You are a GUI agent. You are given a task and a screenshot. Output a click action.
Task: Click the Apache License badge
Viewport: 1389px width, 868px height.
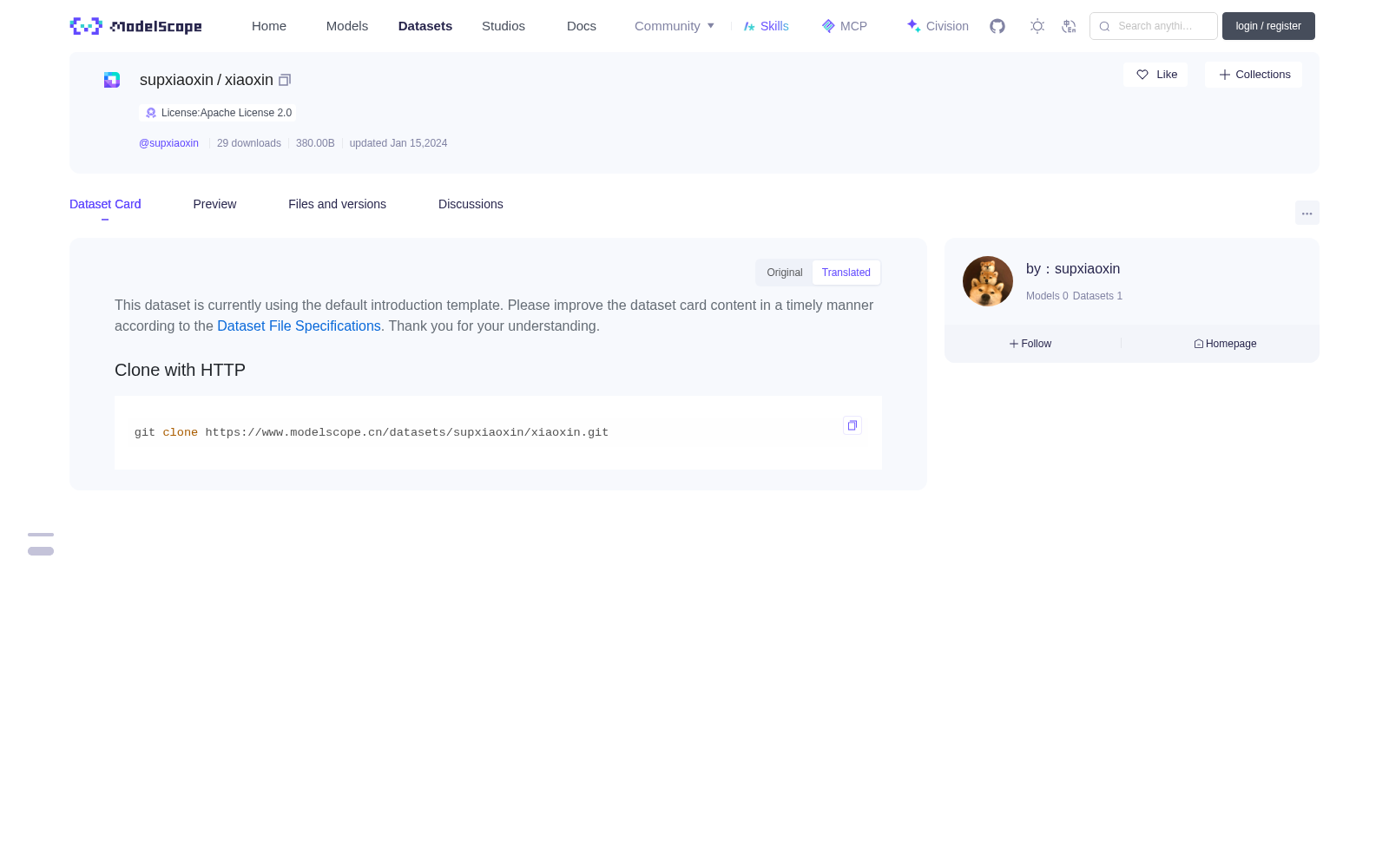(218, 113)
